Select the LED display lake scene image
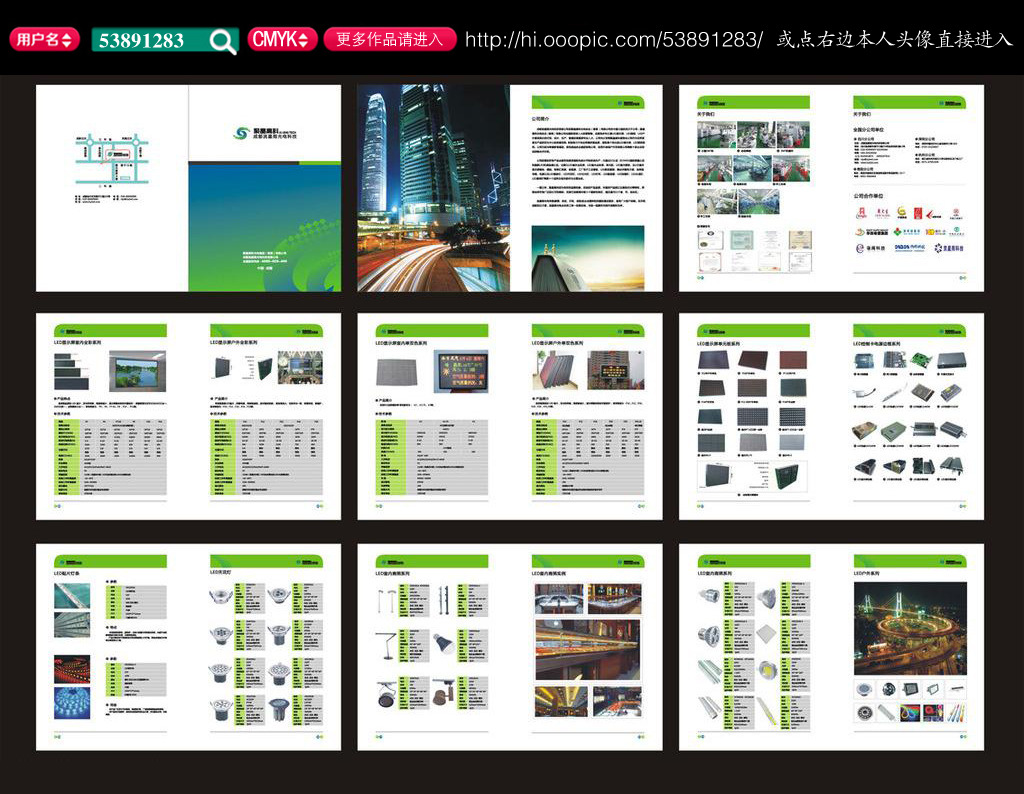The height and width of the screenshot is (794, 1024). coord(140,373)
